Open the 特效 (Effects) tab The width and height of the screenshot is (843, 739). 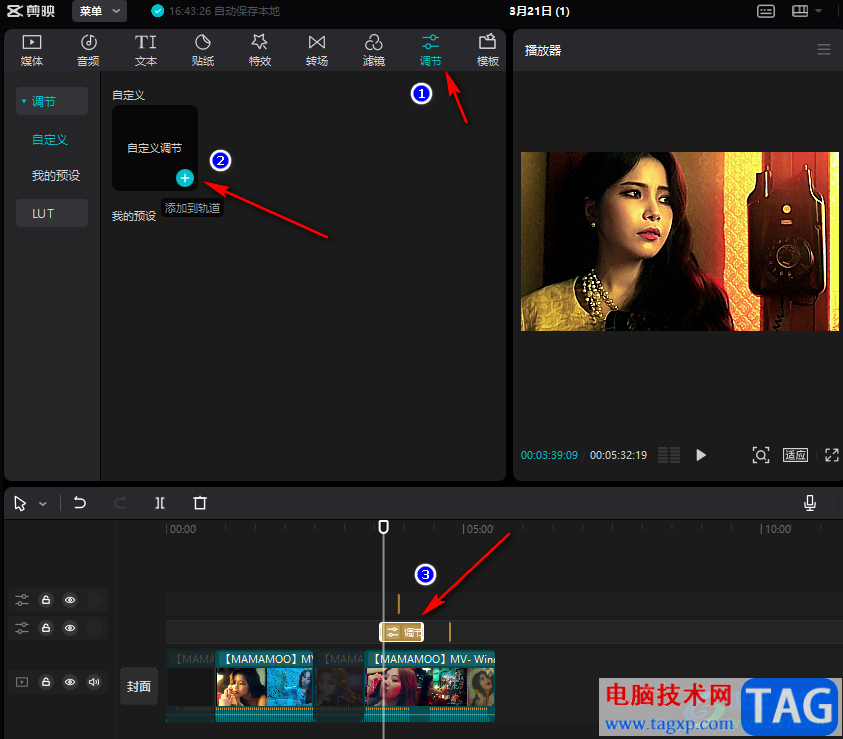[260, 50]
